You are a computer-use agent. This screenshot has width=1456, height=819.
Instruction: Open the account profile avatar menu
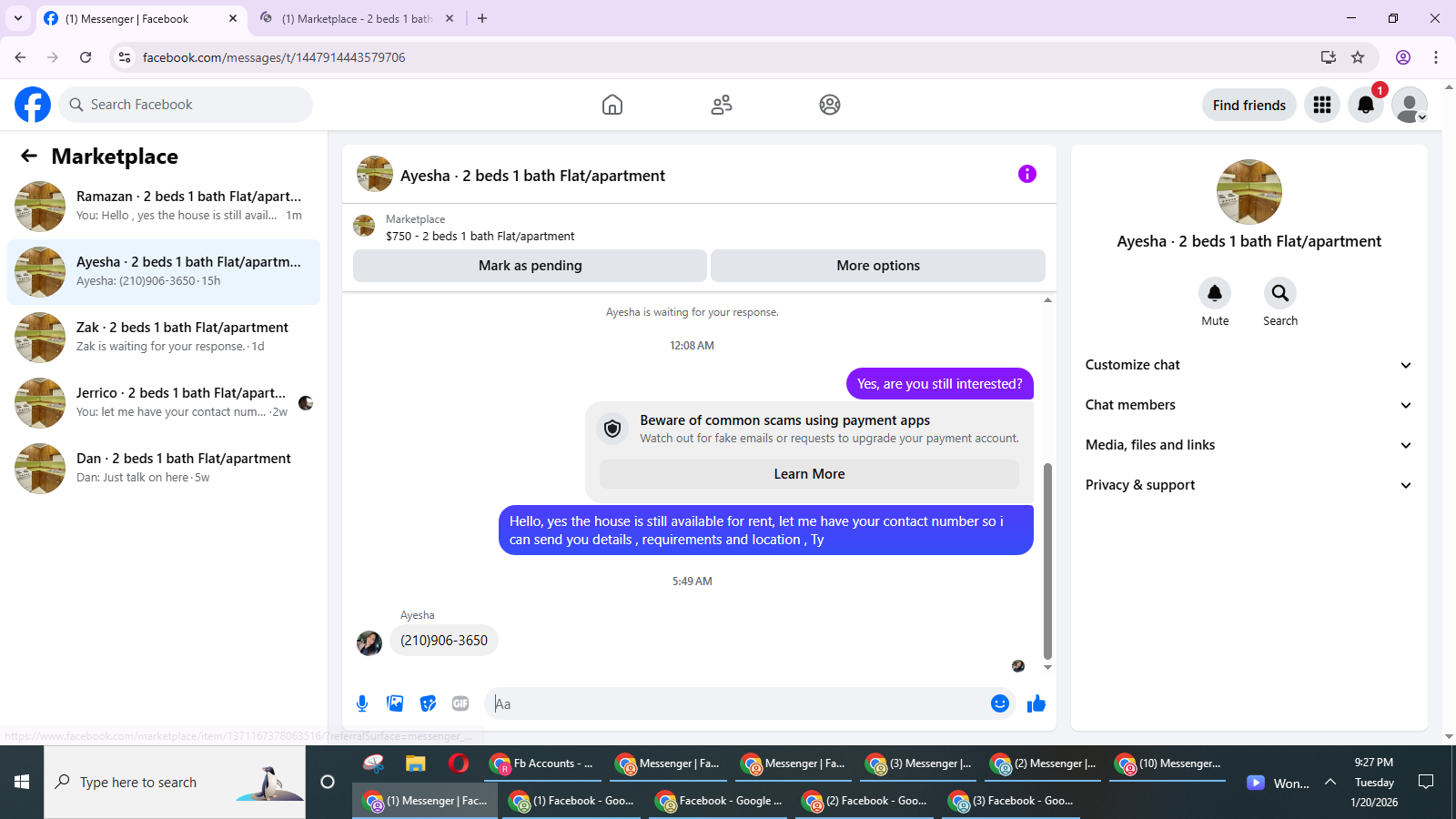pyautogui.click(x=1410, y=105)
